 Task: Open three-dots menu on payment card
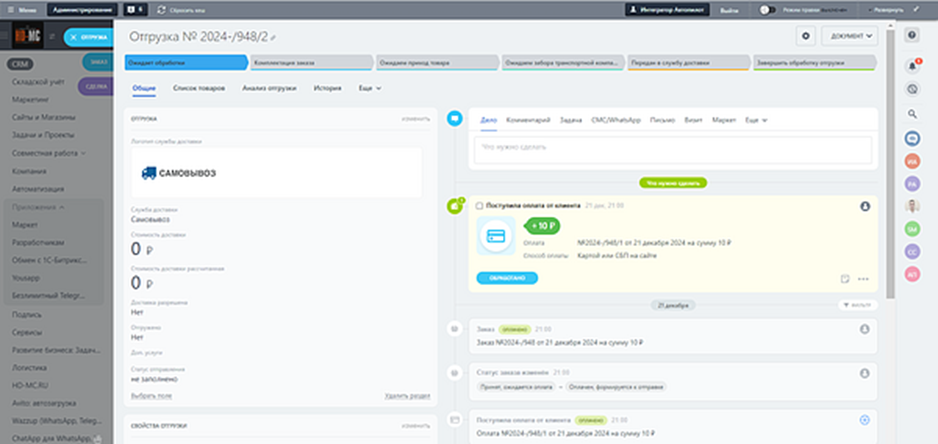pyautogui.click(x=863, y=279)
